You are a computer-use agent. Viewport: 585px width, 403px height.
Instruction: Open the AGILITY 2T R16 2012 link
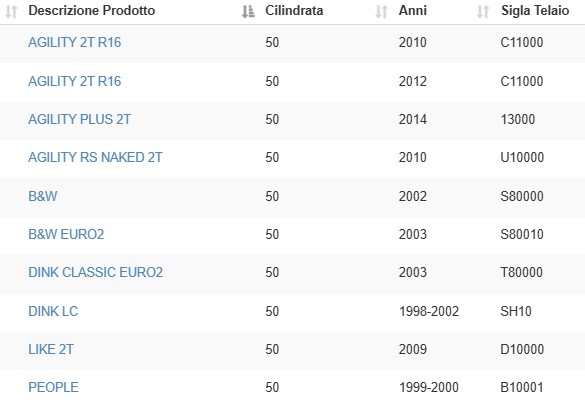75,81
